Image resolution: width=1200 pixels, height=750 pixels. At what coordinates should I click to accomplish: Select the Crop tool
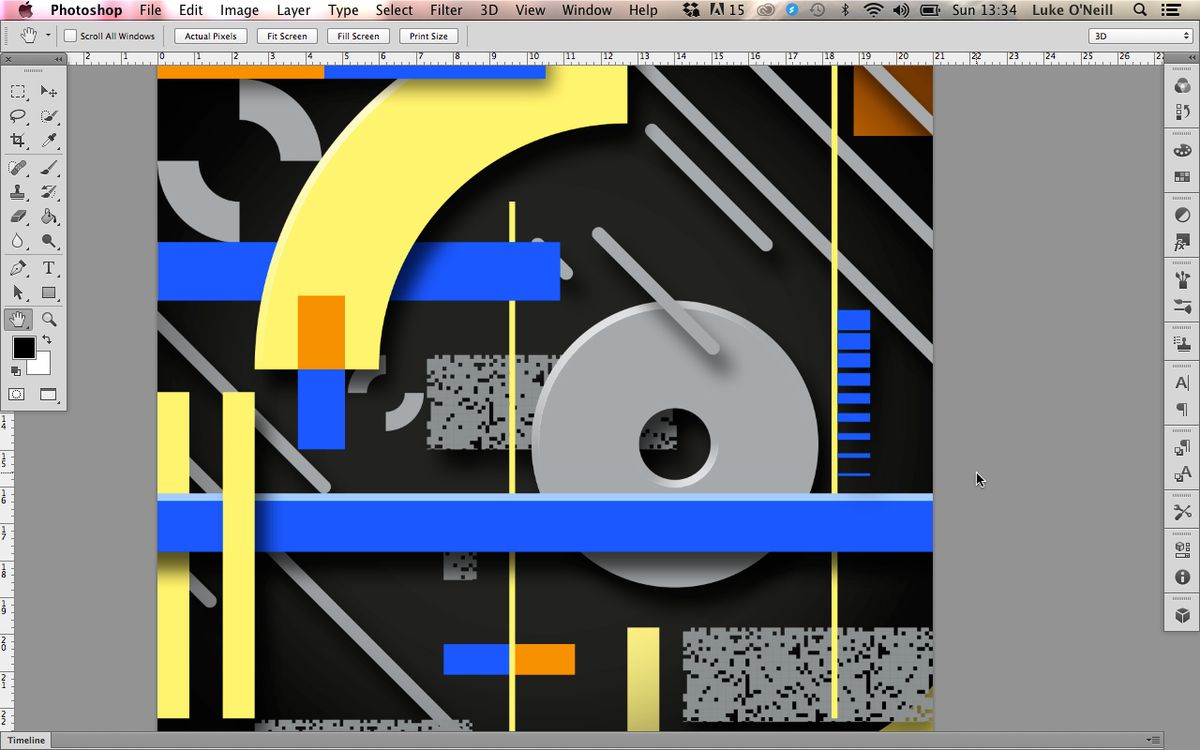pyautogui.click(x=18, y=141)
